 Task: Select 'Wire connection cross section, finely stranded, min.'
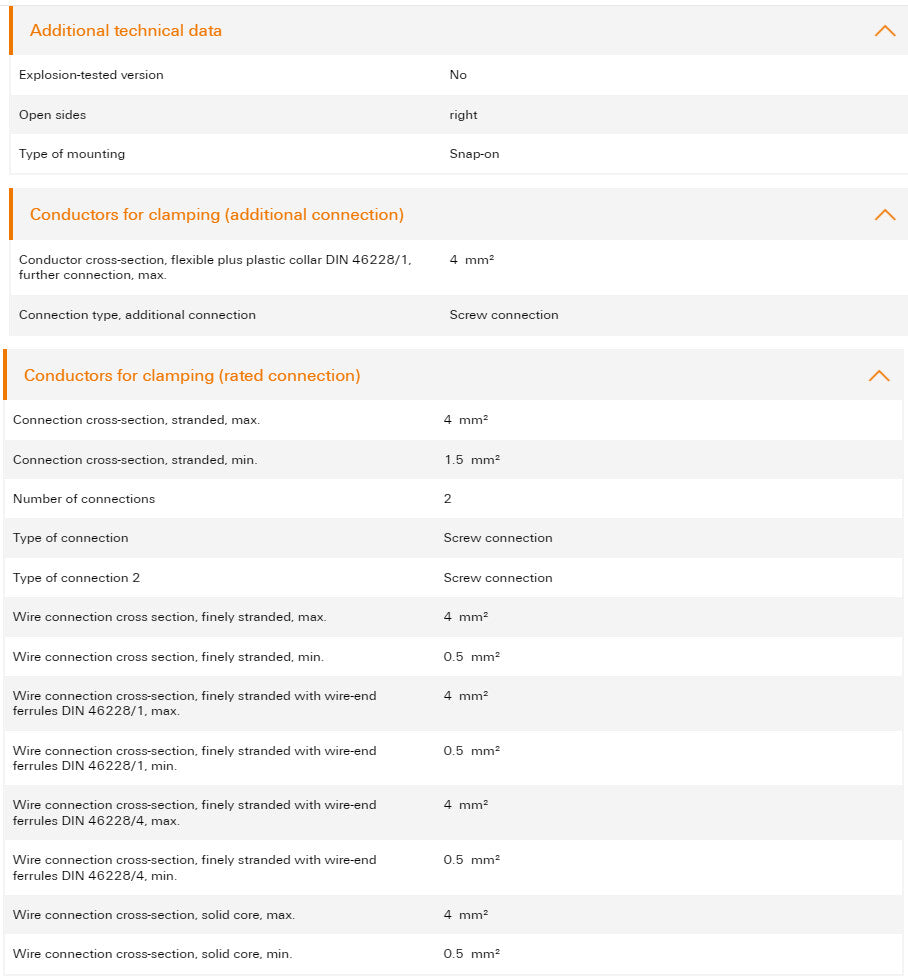pyautogui.click(x=168, y=657)
